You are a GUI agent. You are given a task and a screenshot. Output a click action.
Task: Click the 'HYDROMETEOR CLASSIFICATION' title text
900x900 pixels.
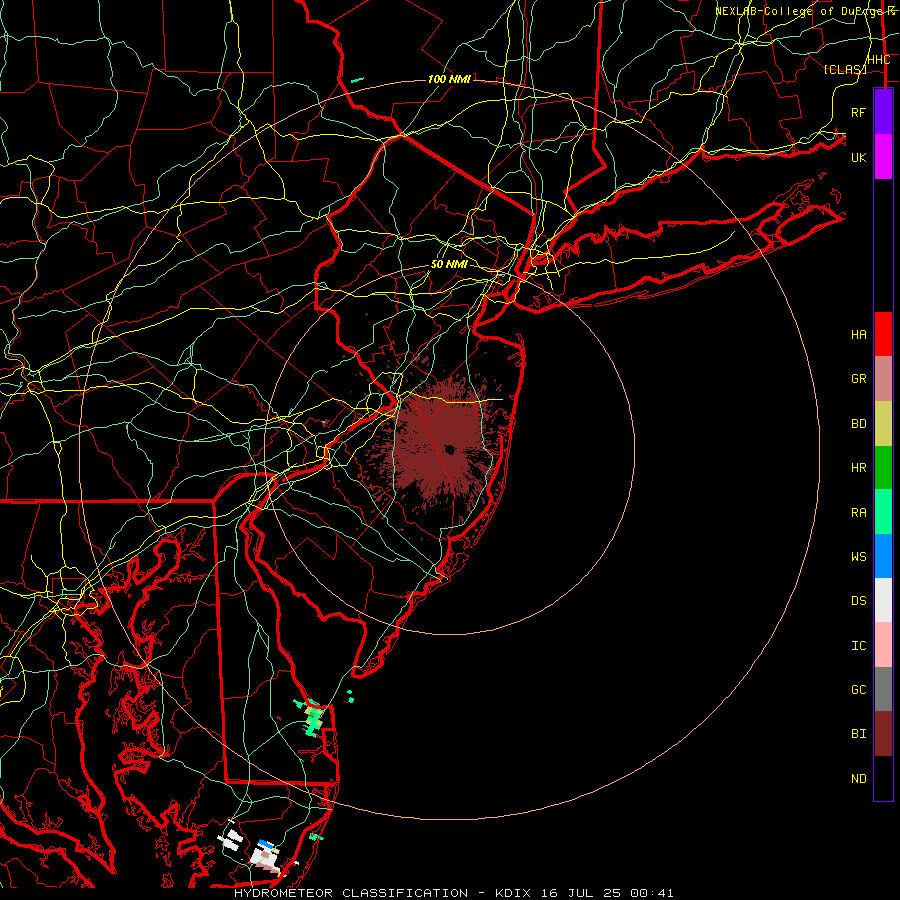[351, 893]
